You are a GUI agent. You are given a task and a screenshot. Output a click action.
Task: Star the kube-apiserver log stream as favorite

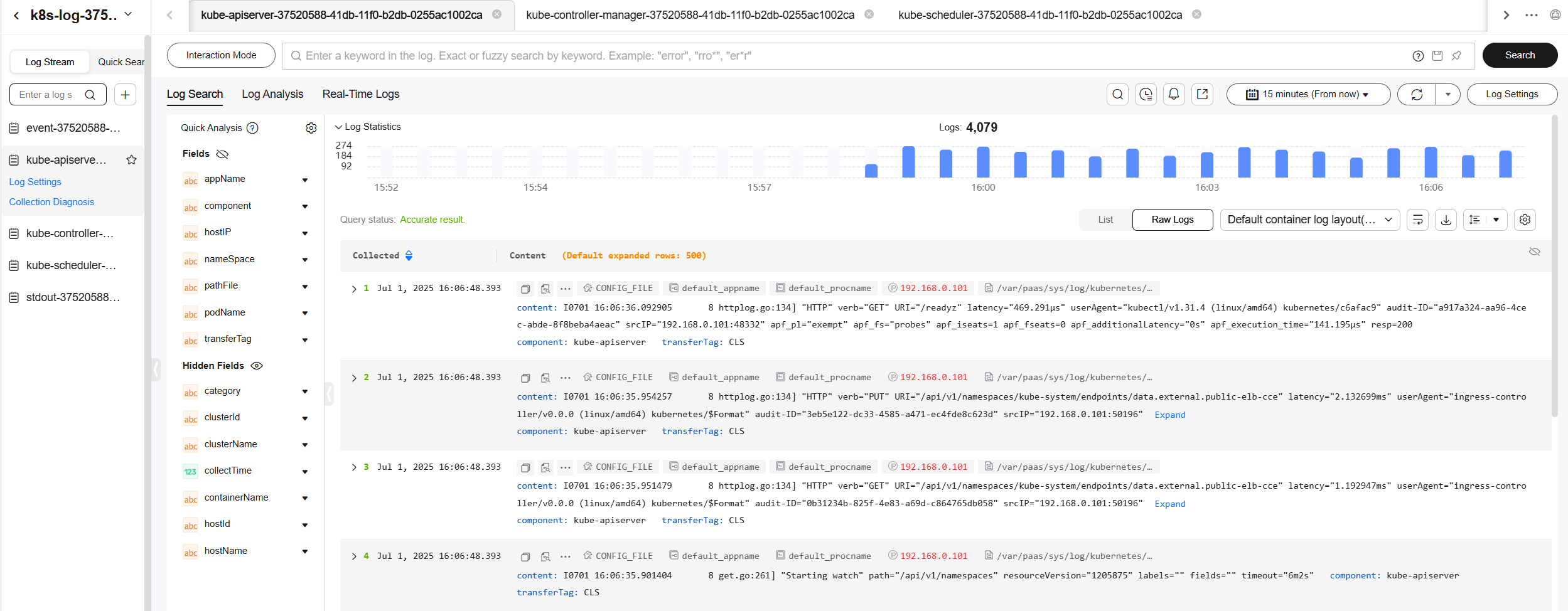(131, 160)
